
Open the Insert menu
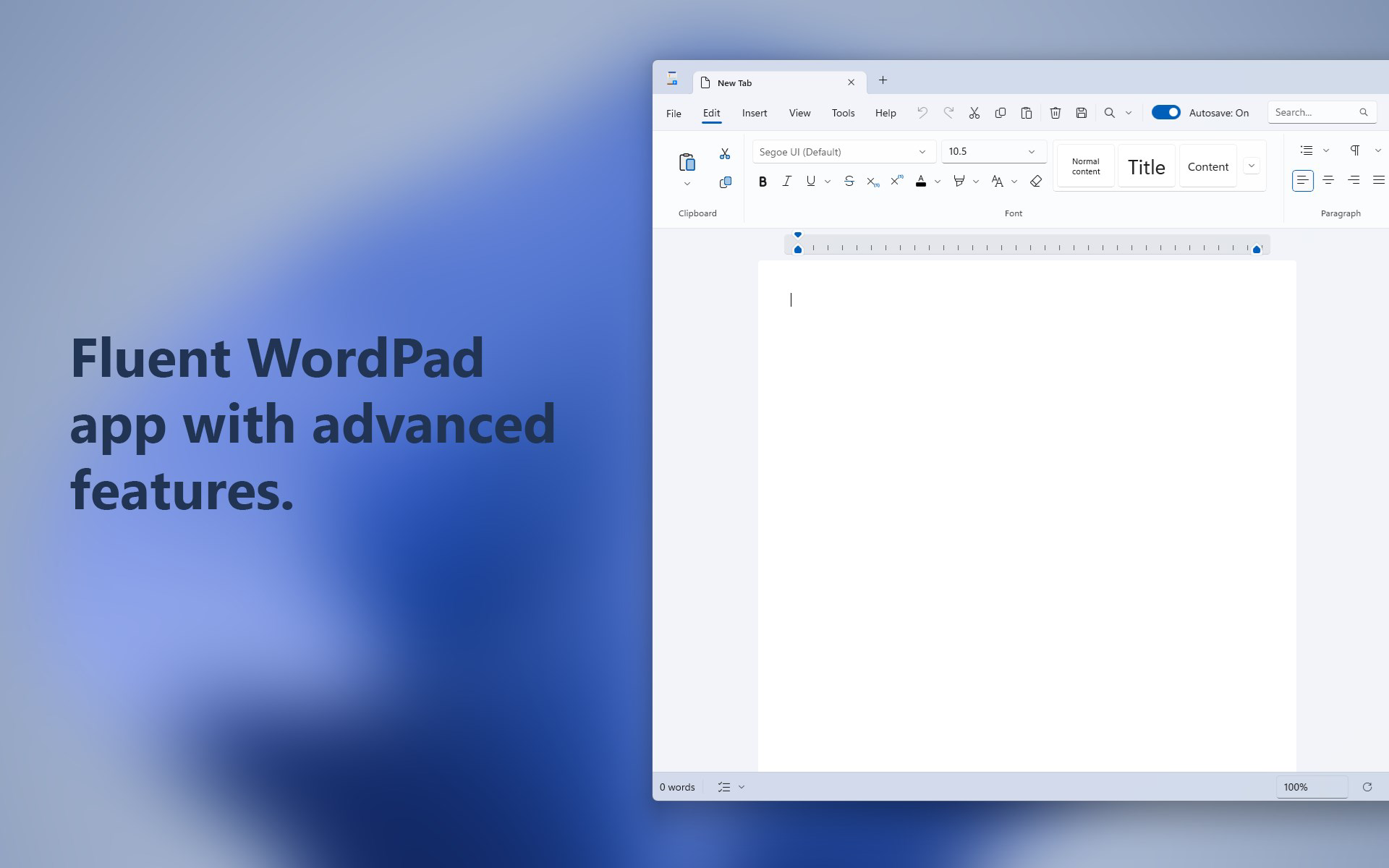click(x=754, y=113)
